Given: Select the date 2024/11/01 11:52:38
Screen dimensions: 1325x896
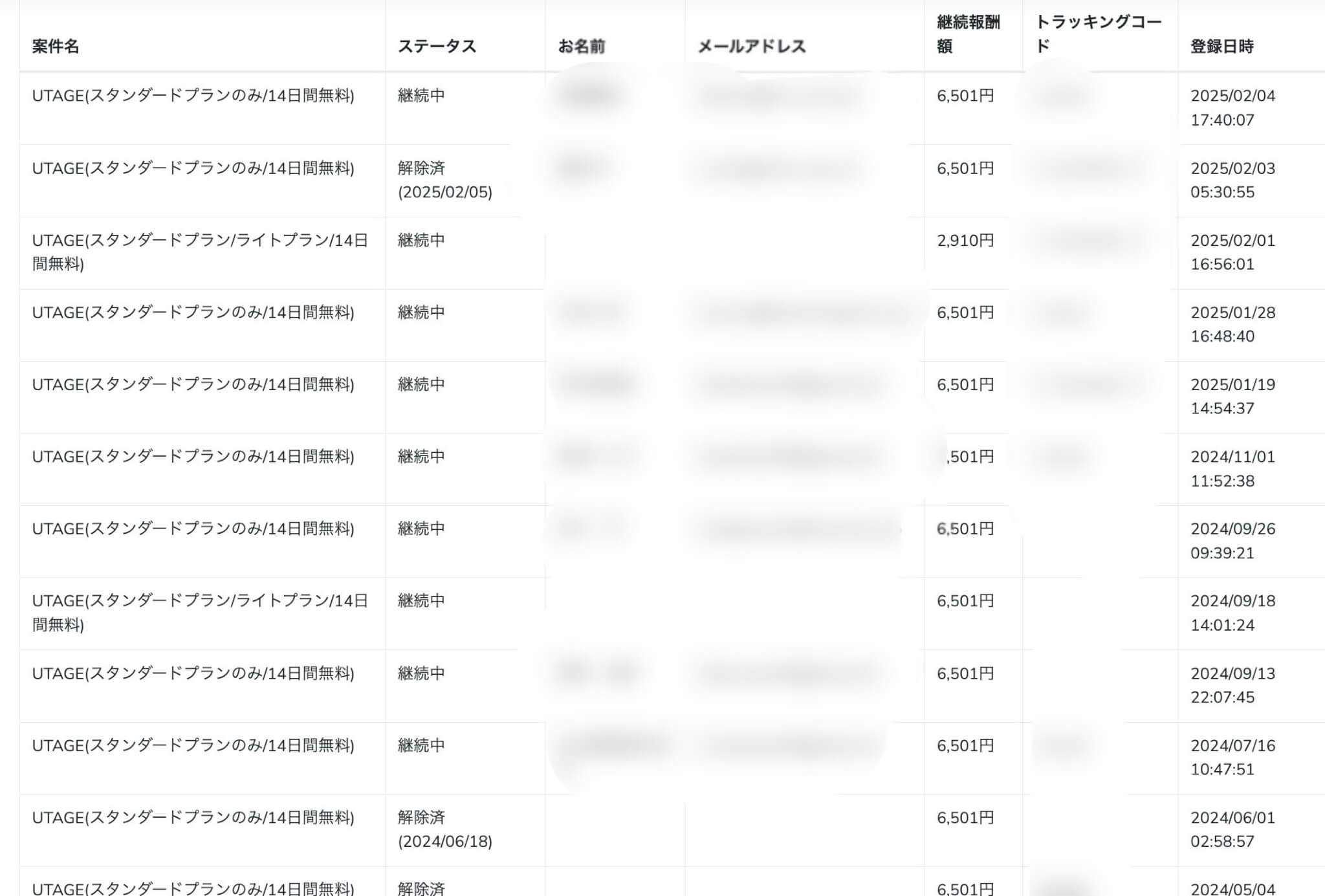Looking at the screenshot, I should [1233, 468].
